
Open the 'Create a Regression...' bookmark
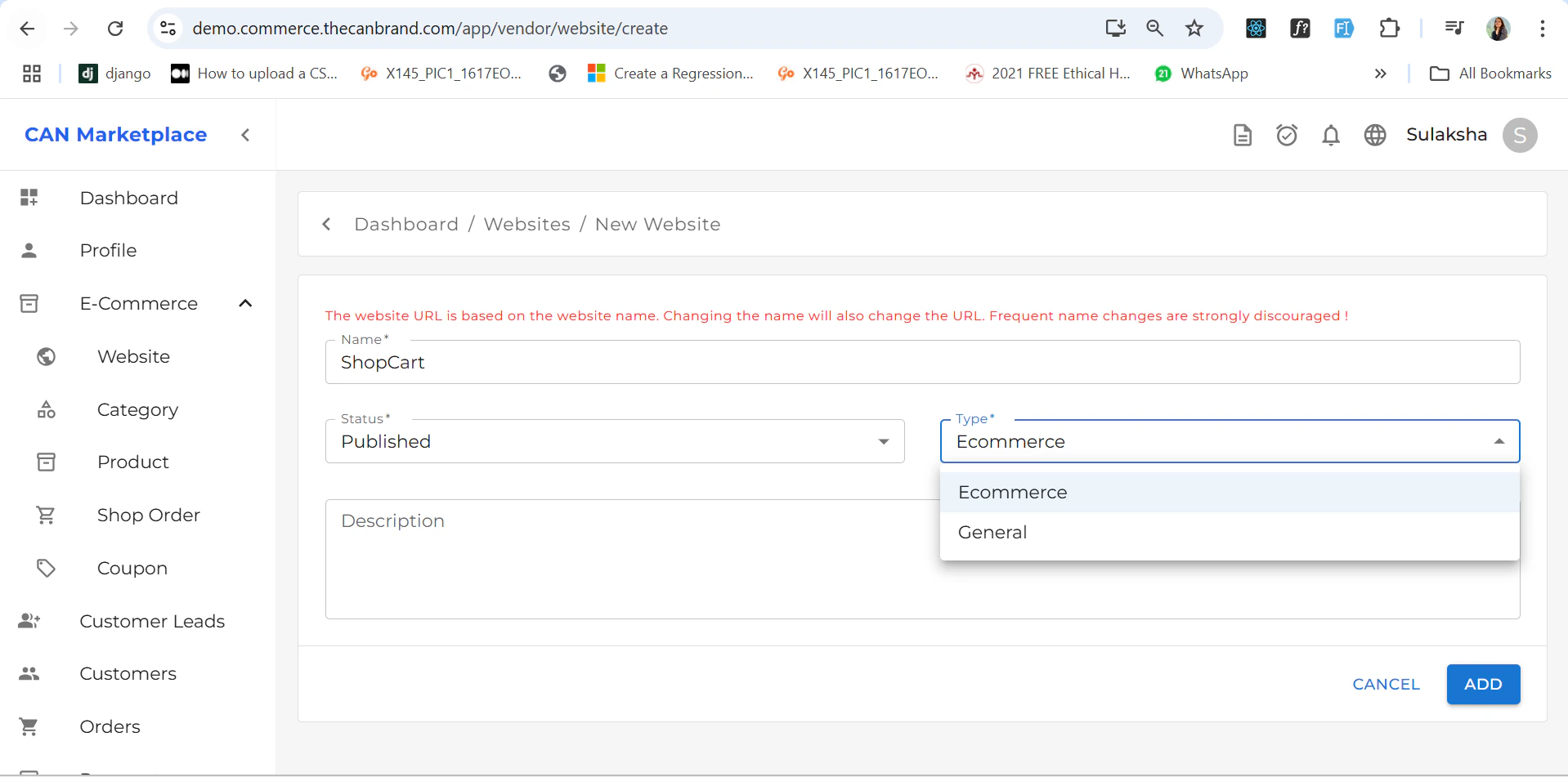(x=671, y=74)
